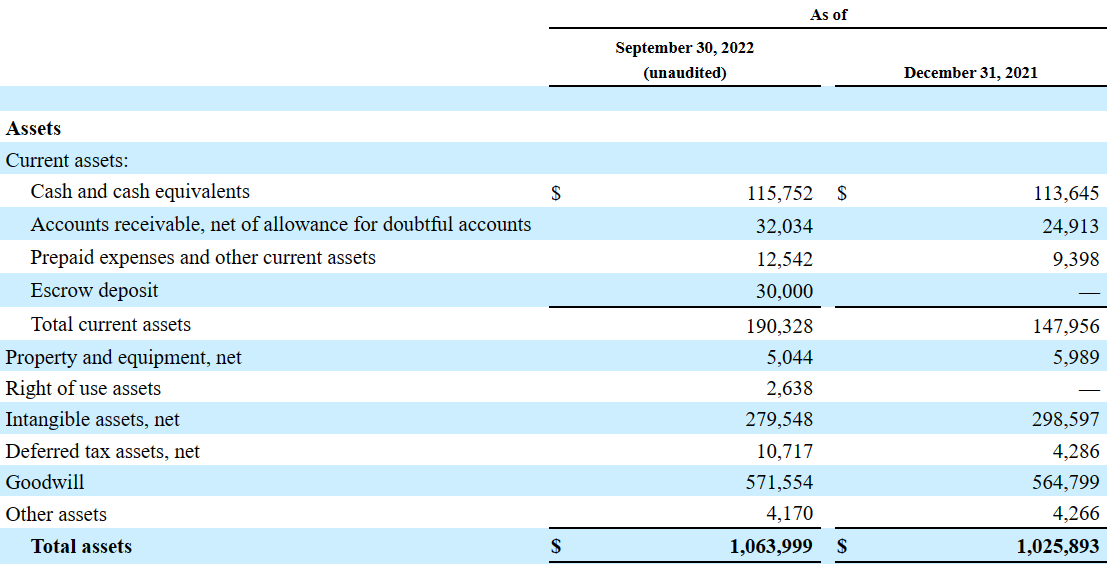
Task: Select total current assets value 190,328
Action: tap(780, 326)
